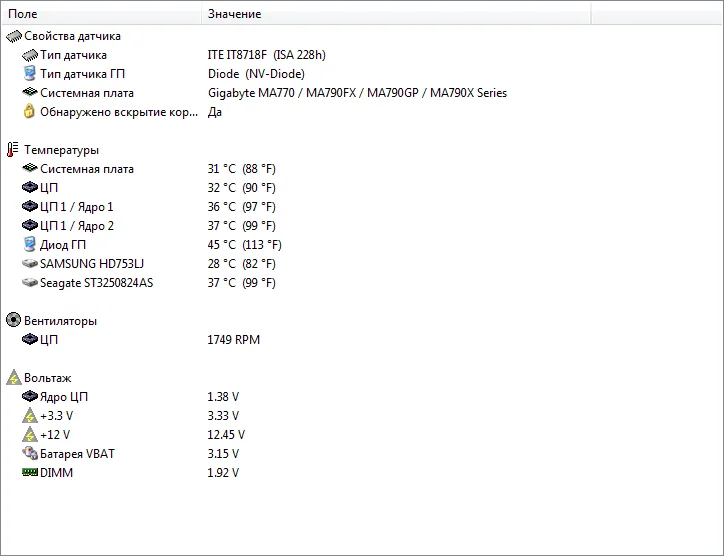
Task: Click the voltage value '12.45 V'
Action: coord(226,435)
